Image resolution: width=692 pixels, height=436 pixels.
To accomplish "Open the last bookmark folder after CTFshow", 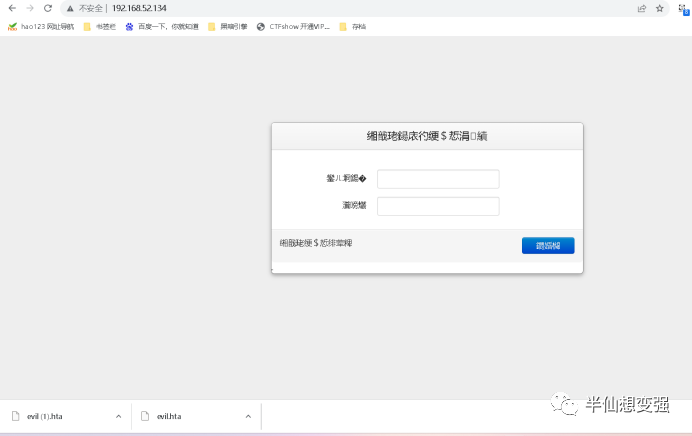I will click(353, 26).
